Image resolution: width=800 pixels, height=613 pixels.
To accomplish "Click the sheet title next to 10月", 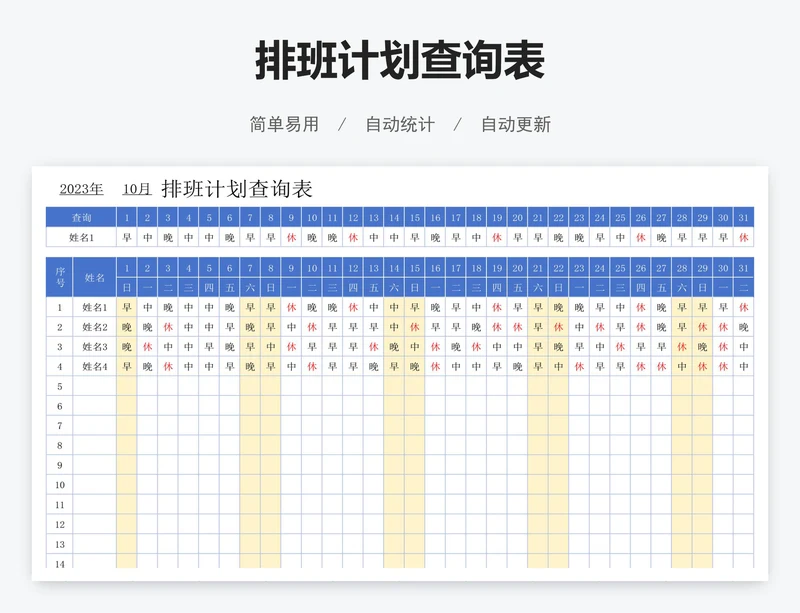I will (x=237, y=189).
